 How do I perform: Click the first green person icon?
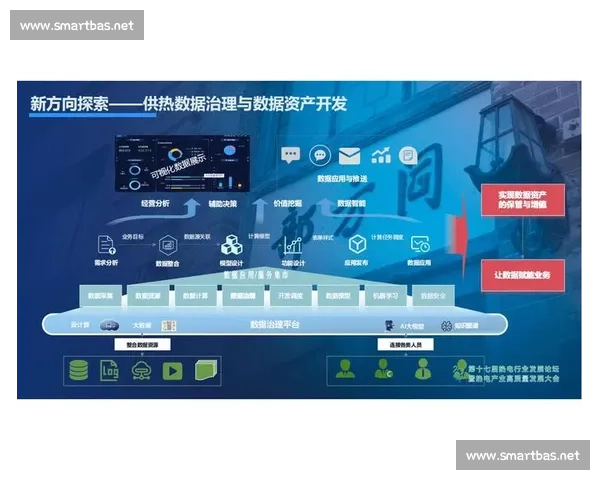(345, 369)
